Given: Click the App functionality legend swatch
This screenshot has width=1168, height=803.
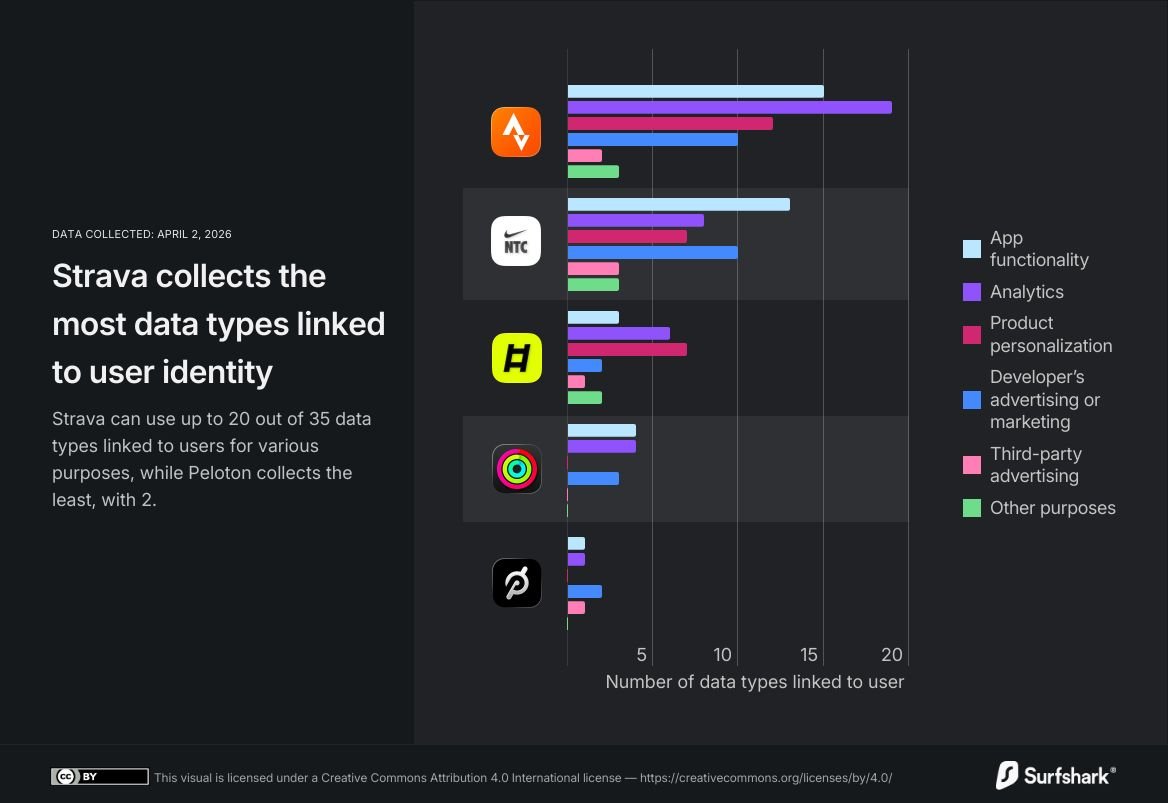Looking at the screenshot, I should [971, 249].
